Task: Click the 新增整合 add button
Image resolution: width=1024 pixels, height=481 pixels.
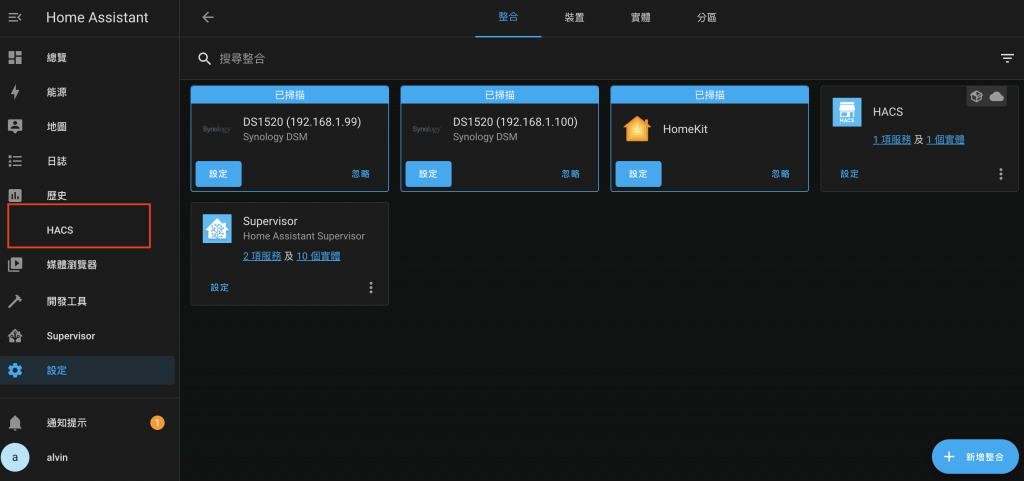Action: click(975, 457)
